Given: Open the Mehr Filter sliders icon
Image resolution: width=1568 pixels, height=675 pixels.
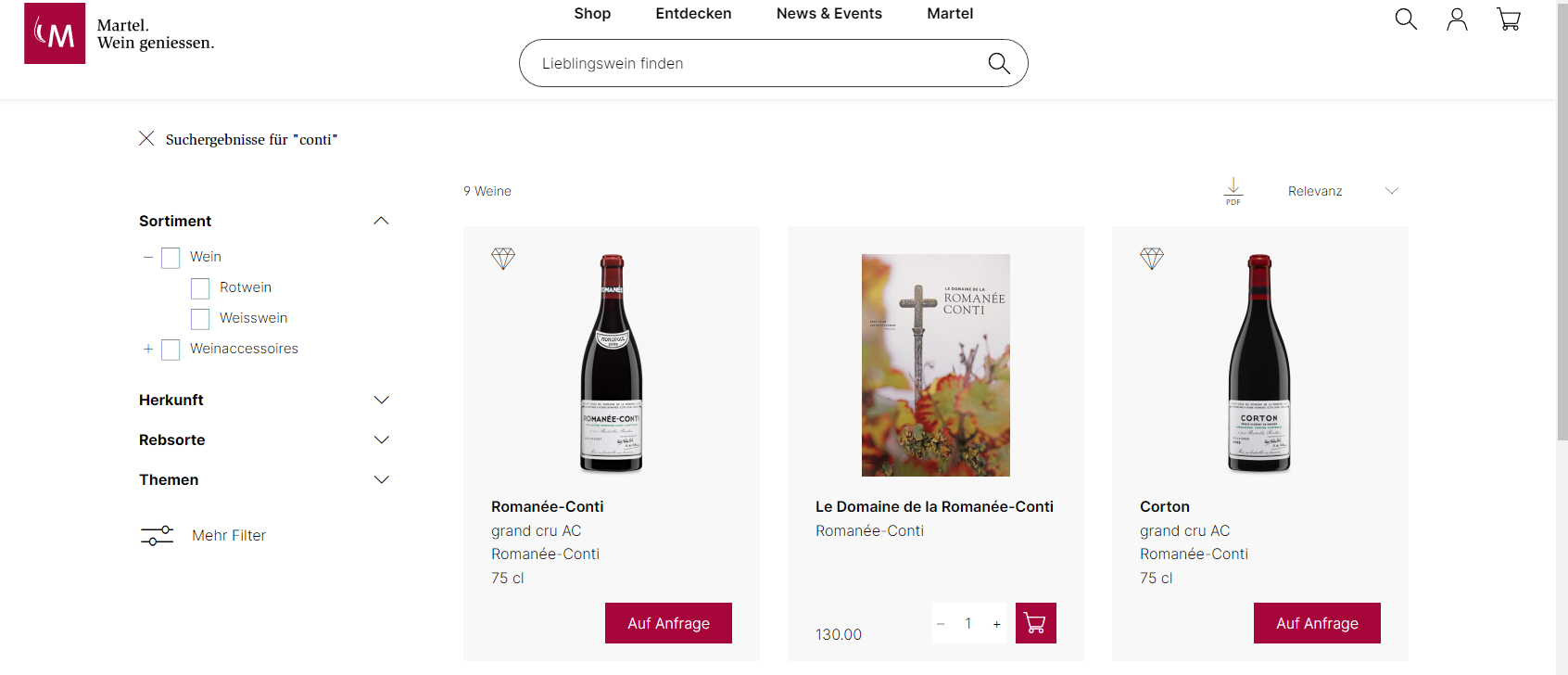Looking at the screenshot, I should point(158,535).
